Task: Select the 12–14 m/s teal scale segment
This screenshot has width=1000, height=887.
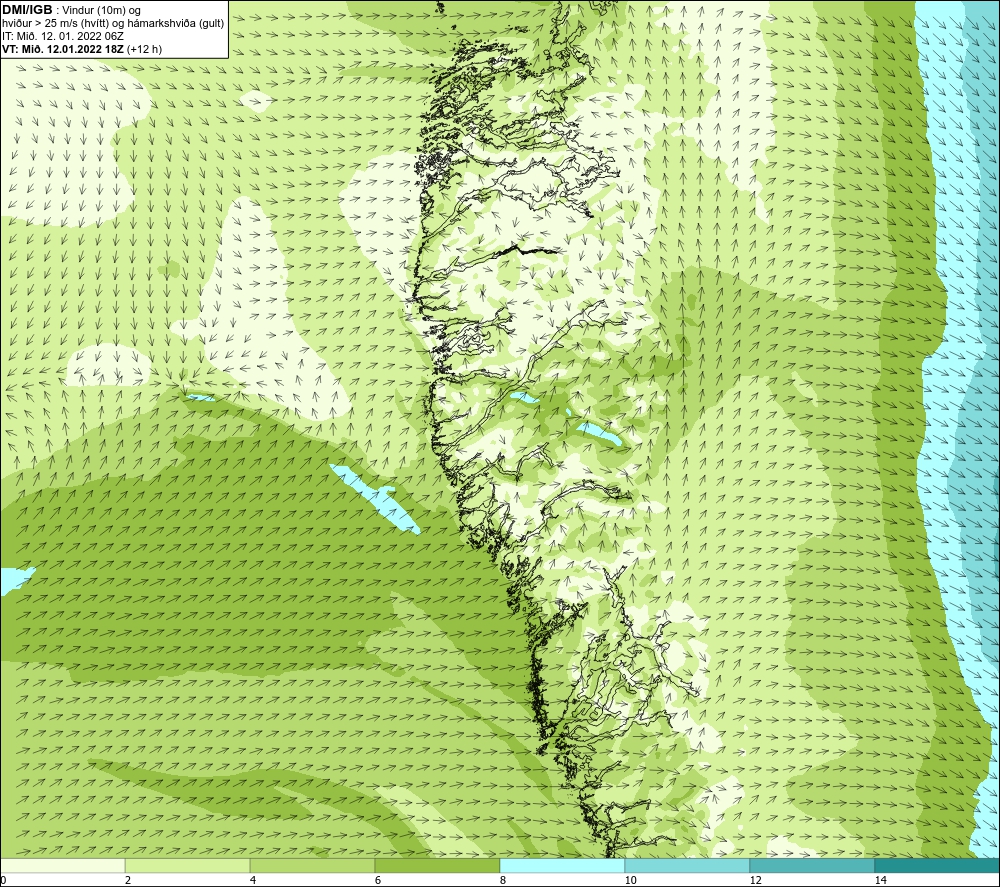Action: click(x=812, y=865)
